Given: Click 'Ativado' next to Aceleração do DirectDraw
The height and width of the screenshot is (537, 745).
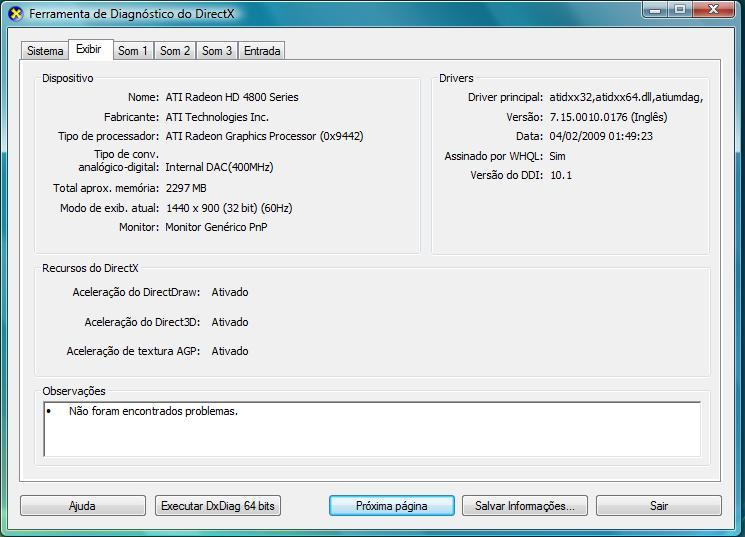Looking at the screenshot, I should (230, 292).
